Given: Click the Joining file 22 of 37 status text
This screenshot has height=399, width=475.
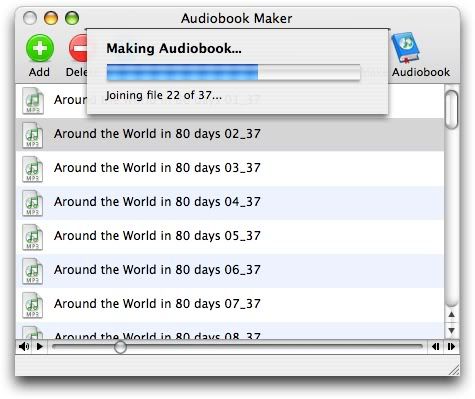Looking at the screenshot, I should [x=164, y=96].
